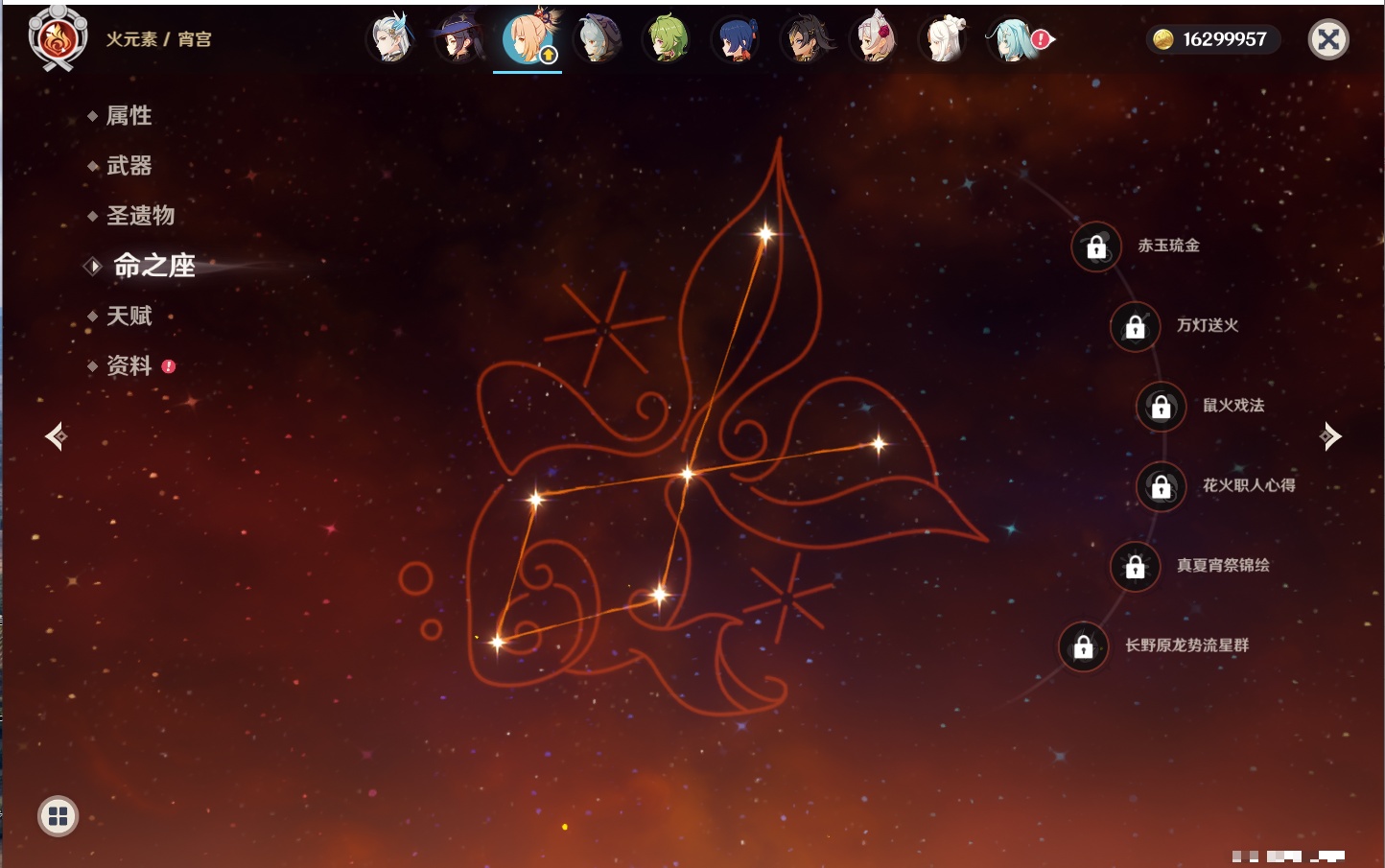Choose the gray-haired hooded character portrait
1385x868 pixels.
[598, 39]
